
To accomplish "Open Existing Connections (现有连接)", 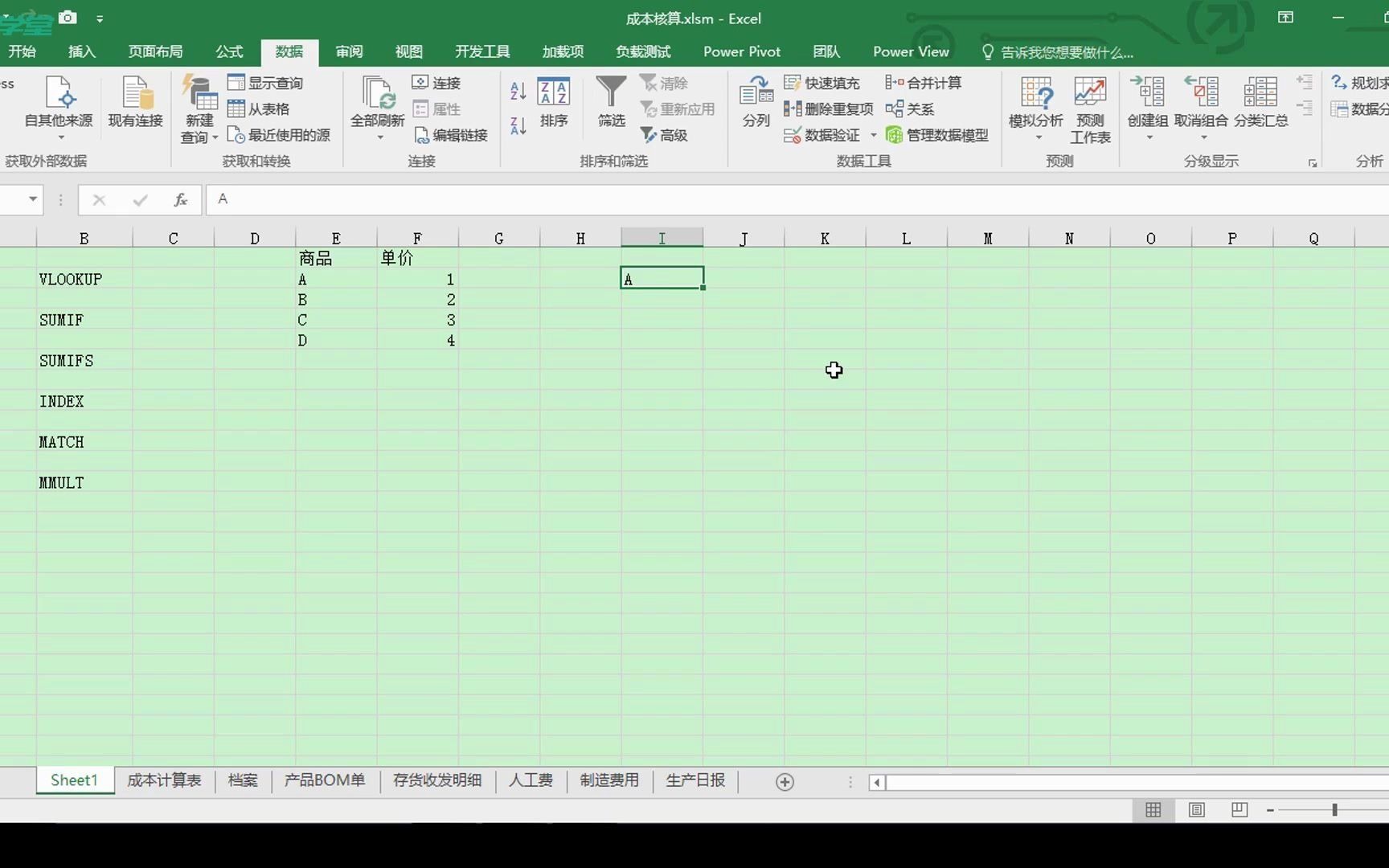I will tap(136, 103).
